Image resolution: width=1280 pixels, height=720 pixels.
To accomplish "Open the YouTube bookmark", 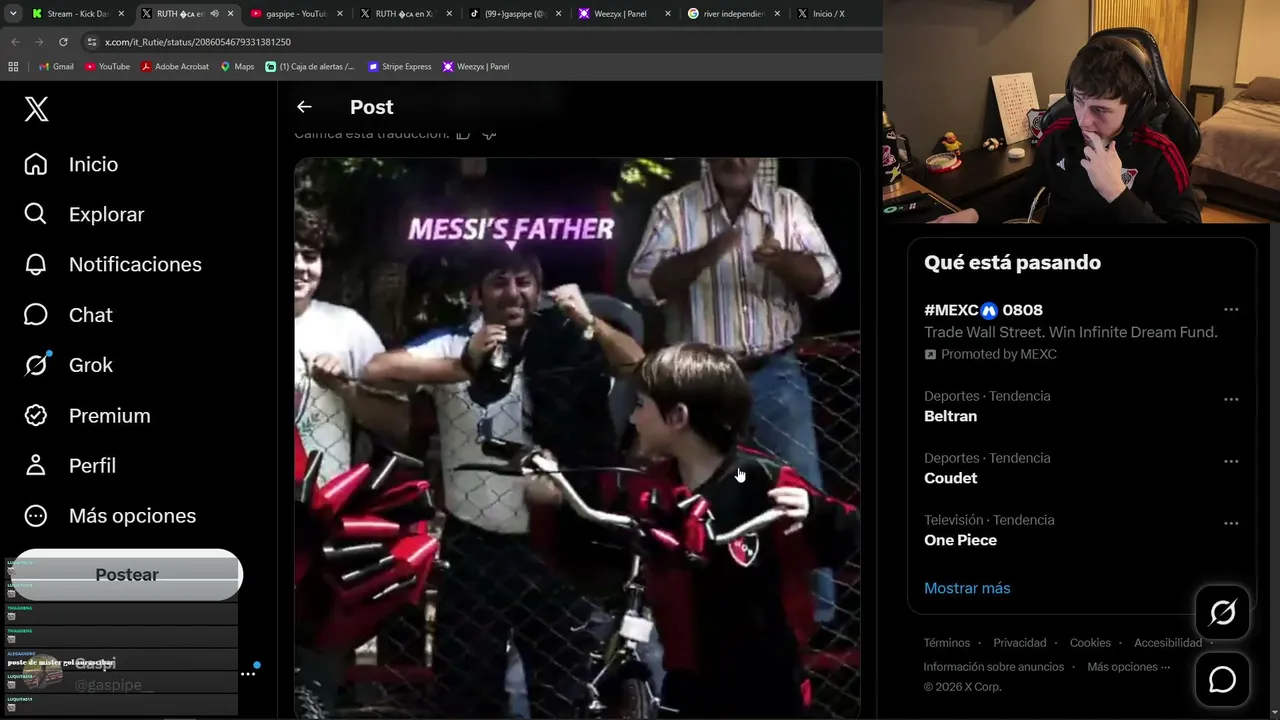I will (x=107, y=67).
